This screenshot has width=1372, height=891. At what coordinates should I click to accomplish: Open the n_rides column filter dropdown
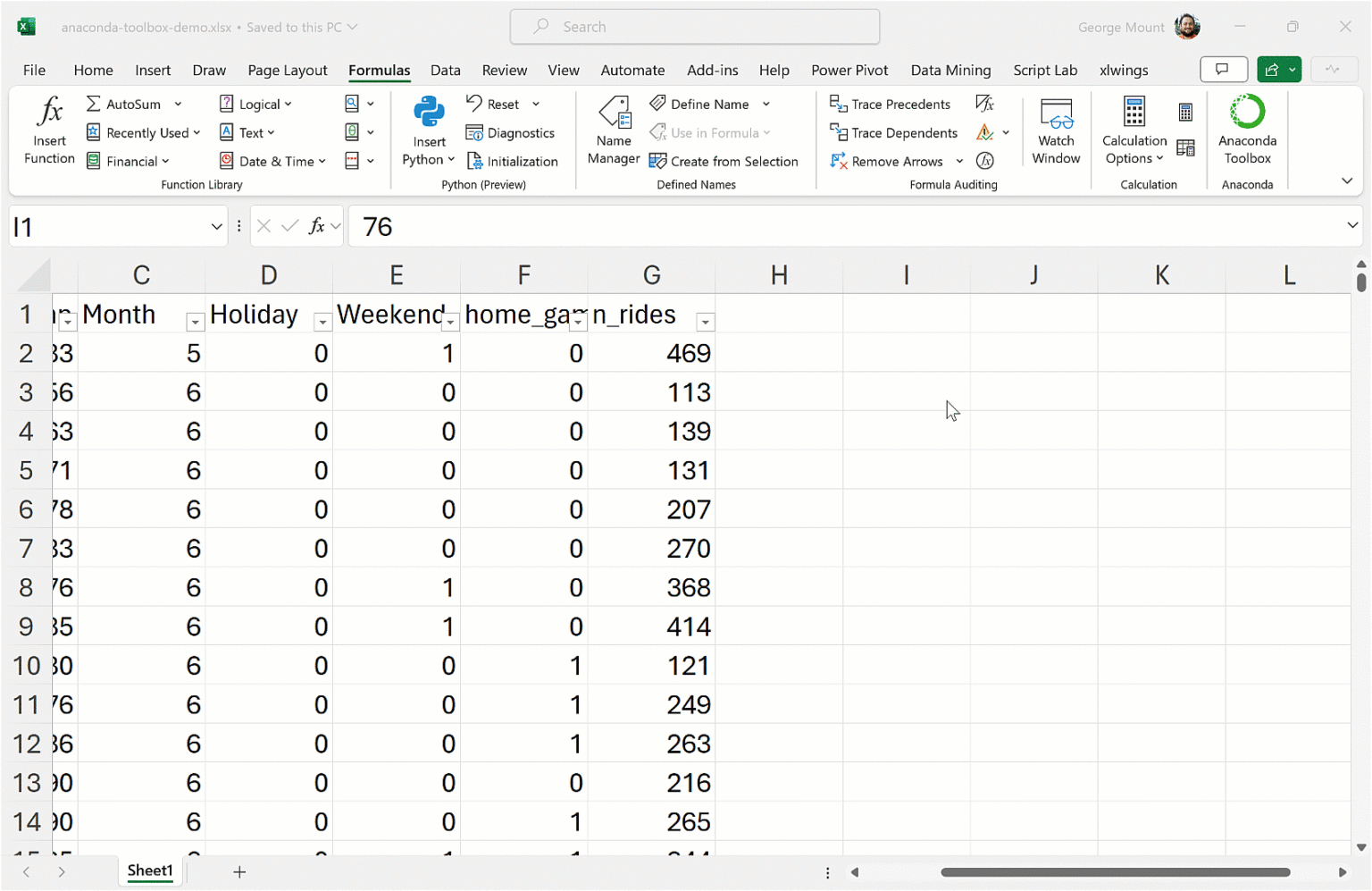pos(706,322)
